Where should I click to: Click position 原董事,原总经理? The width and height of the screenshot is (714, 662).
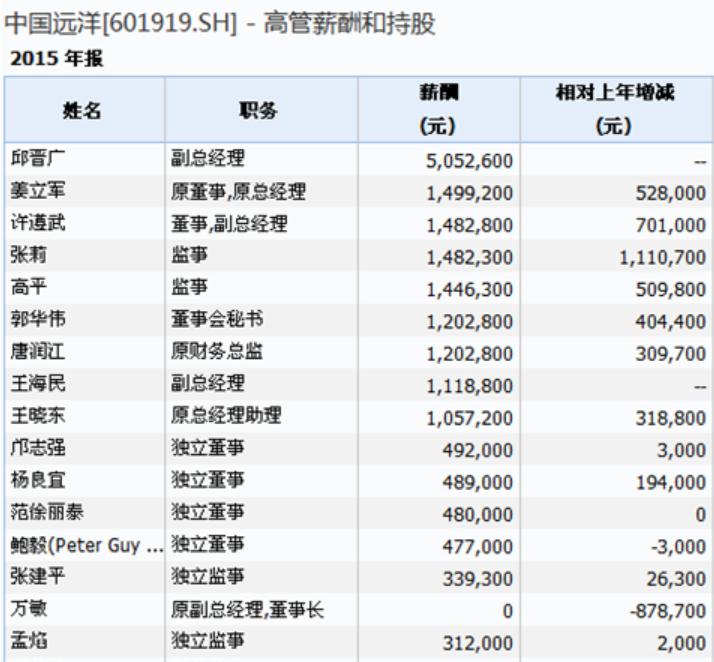238,191
